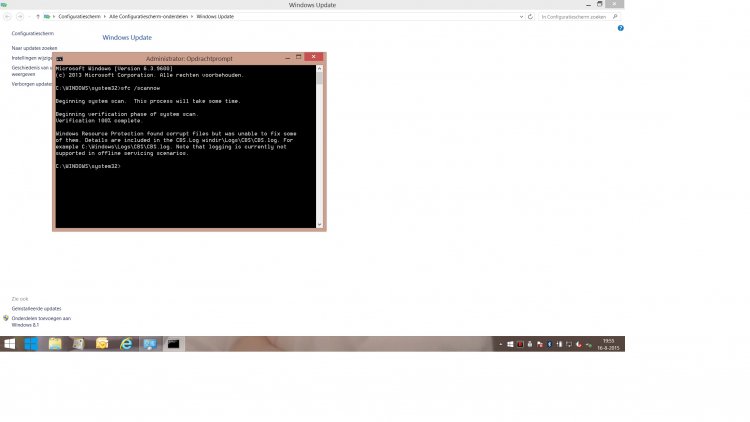Click the 'sfc /scannow' command line text
This screenshot has width=750, height=422.
tap(140, 89)
